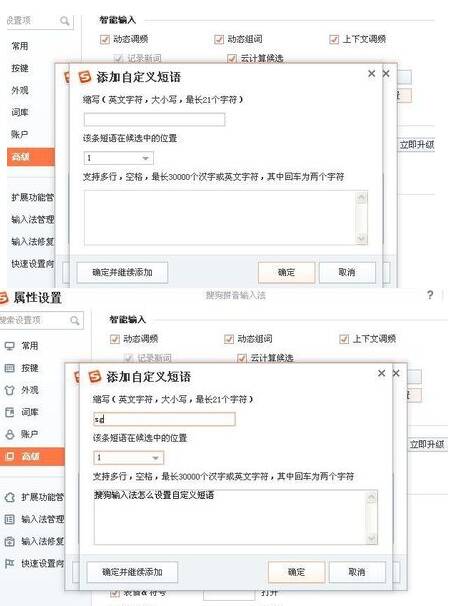Open 按键 in the sidebar without icons
The height and width of the screenshot is (606, 452).
pyautogui.click(x=20, y=68)
